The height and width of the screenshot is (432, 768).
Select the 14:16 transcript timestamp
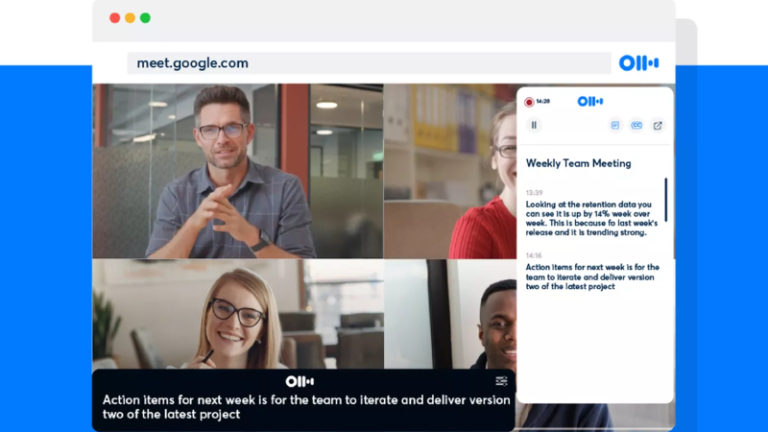click(534, 255)
